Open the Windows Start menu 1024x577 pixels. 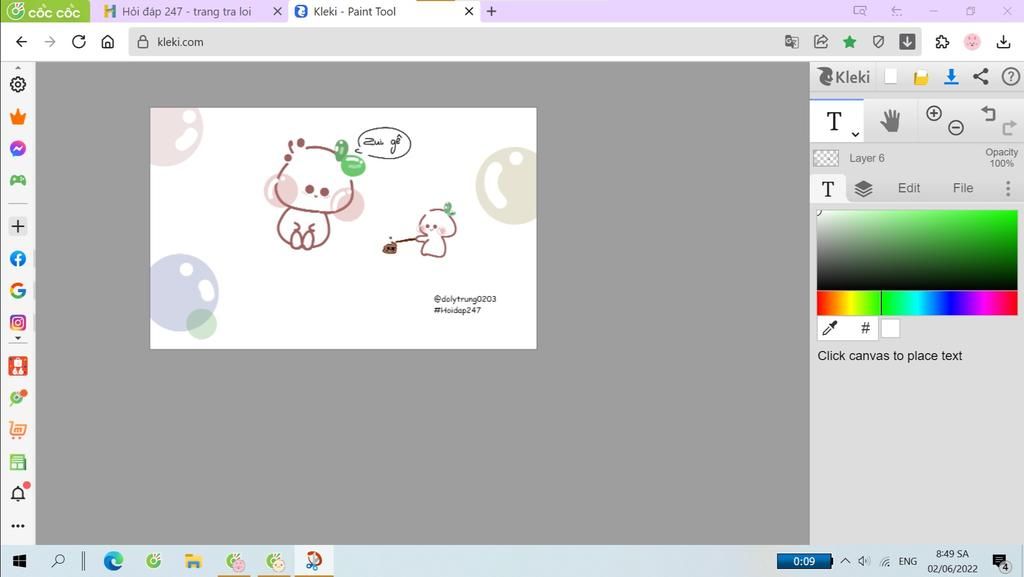click(20, 561)
